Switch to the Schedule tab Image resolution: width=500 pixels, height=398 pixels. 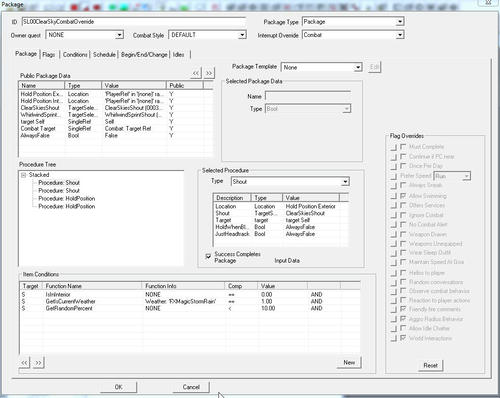(x=104, y=54)
